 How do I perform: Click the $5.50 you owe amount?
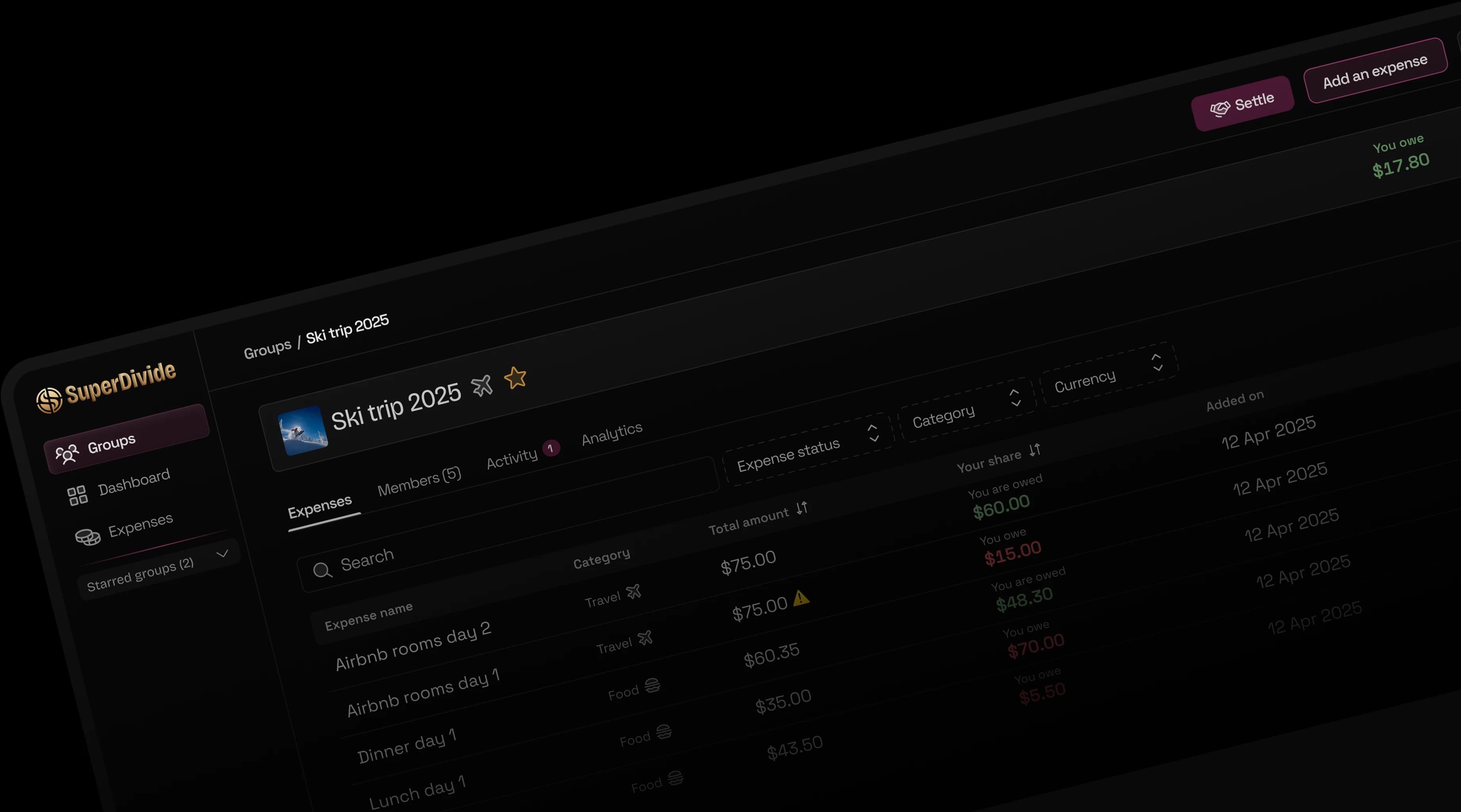coord(1043,693)
